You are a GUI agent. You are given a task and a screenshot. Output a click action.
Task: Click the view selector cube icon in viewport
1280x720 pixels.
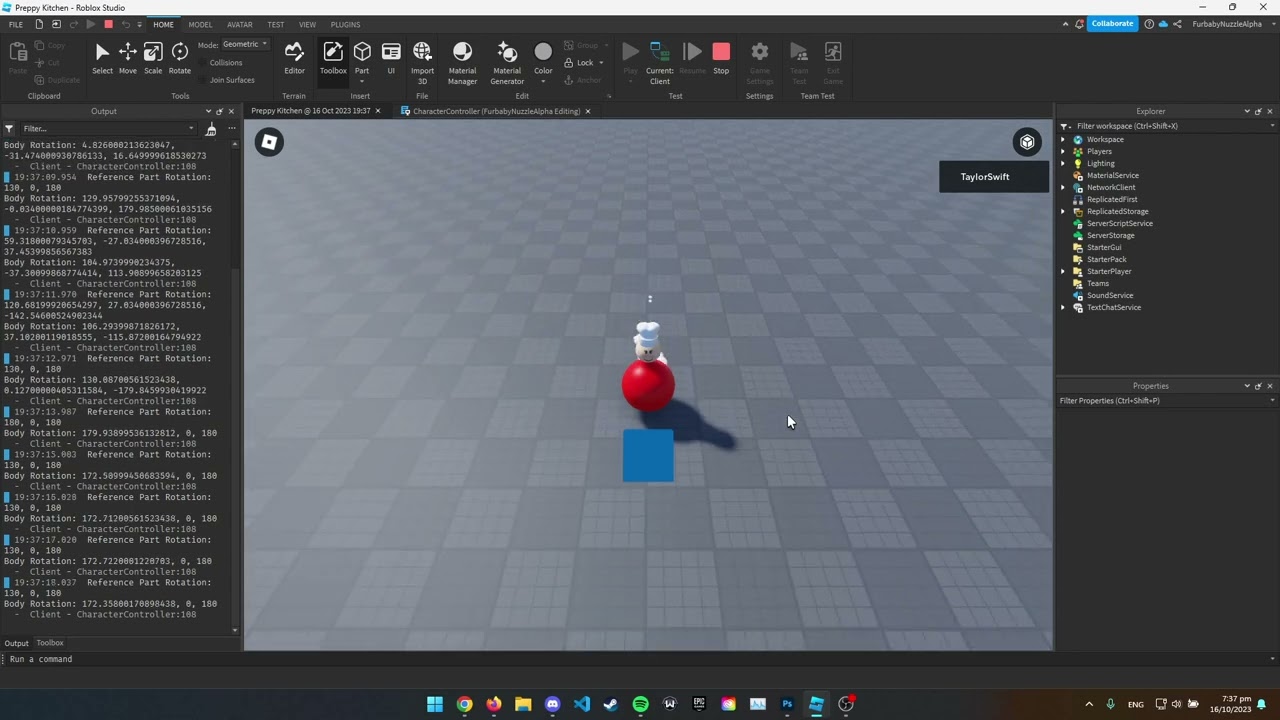pos(1027,142)
